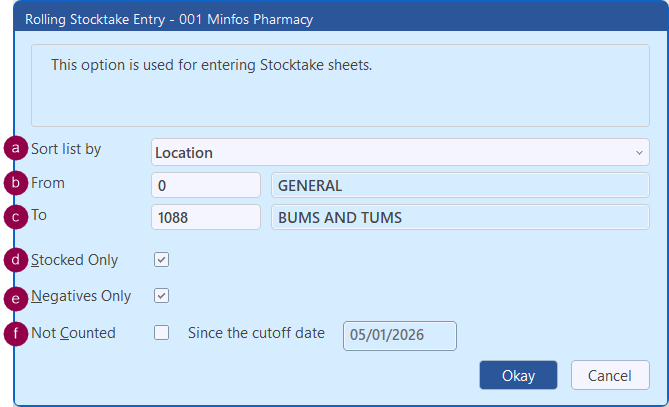Screen dimensions: 669x407
Task: Click the 'f' marker next to Not Counted
Action: tap(15, 333)
